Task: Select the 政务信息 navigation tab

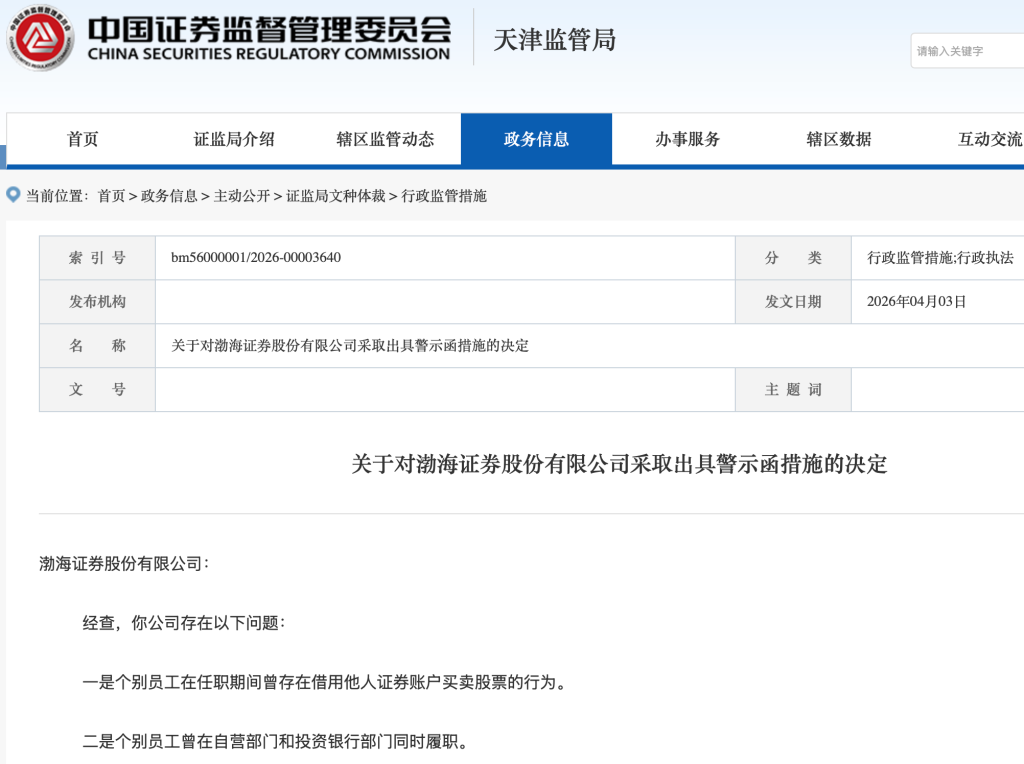Action: click(537, 139)
